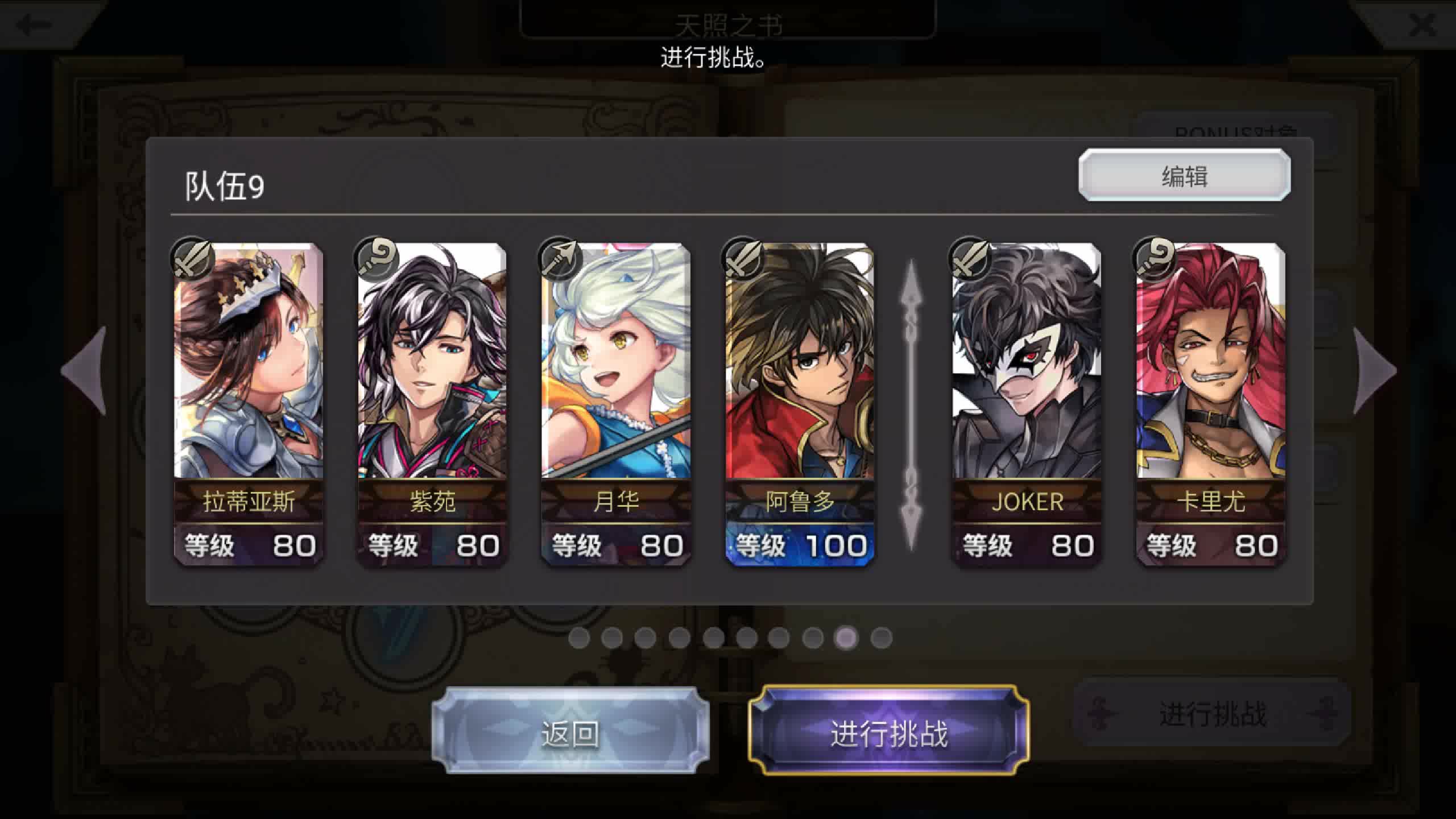Select the fifth team page dot

713,638
